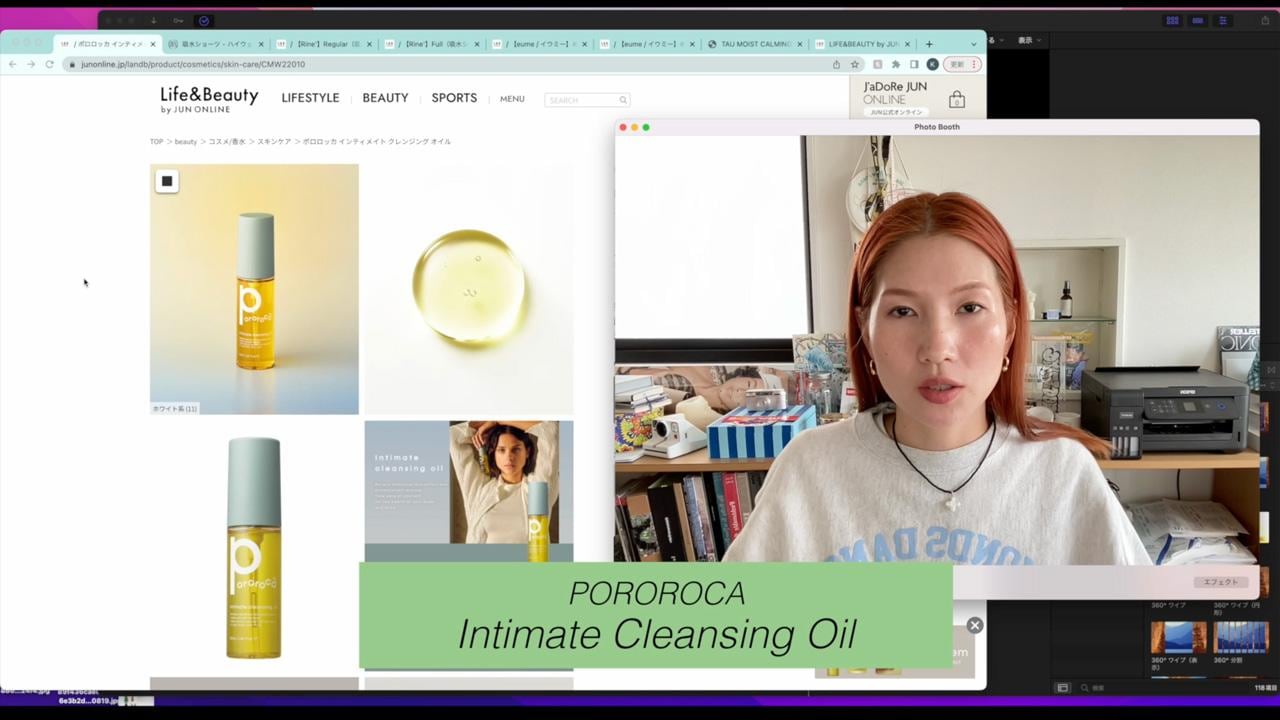
Task: Open the BEAUTY navigation menu item
Action: (385, 98)
